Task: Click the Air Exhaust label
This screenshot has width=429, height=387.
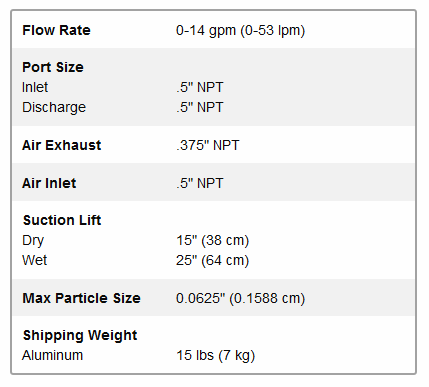Action: pyautogui.click(x=62, y=145)
